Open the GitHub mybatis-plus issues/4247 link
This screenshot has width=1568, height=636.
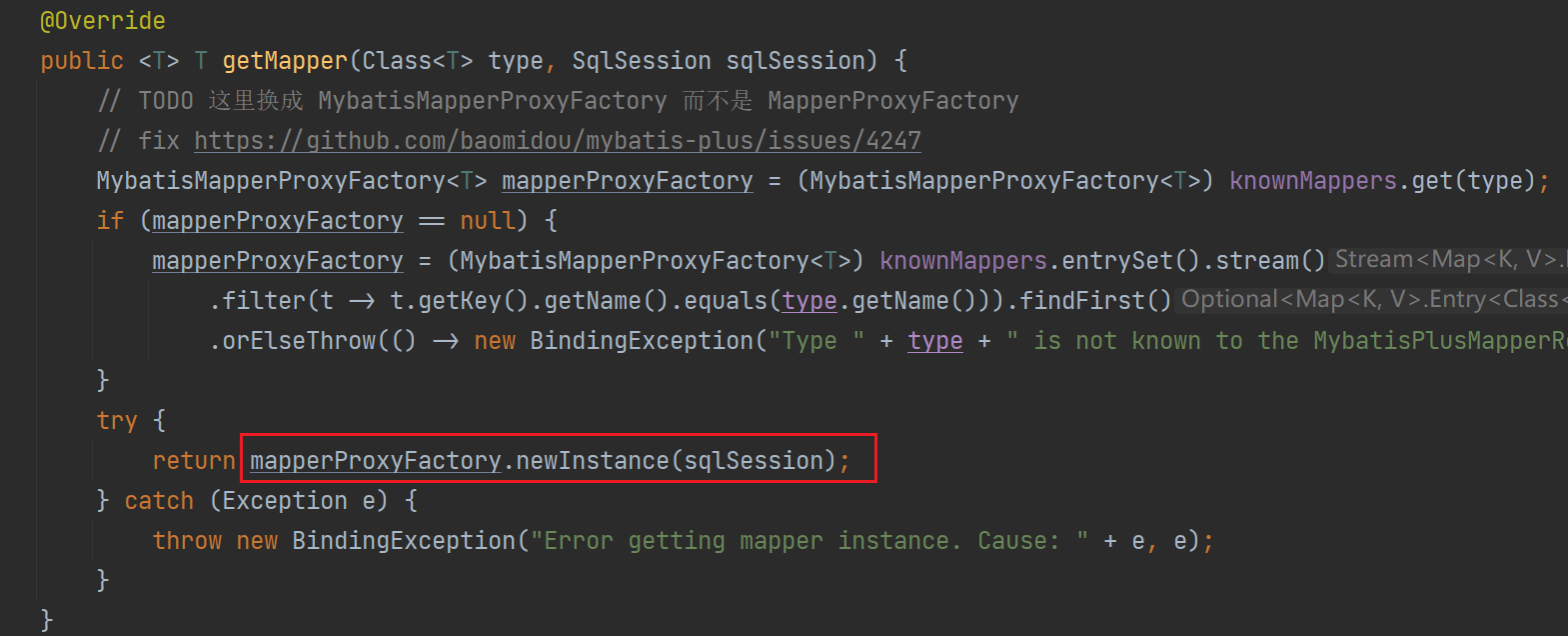coord(557,141)
